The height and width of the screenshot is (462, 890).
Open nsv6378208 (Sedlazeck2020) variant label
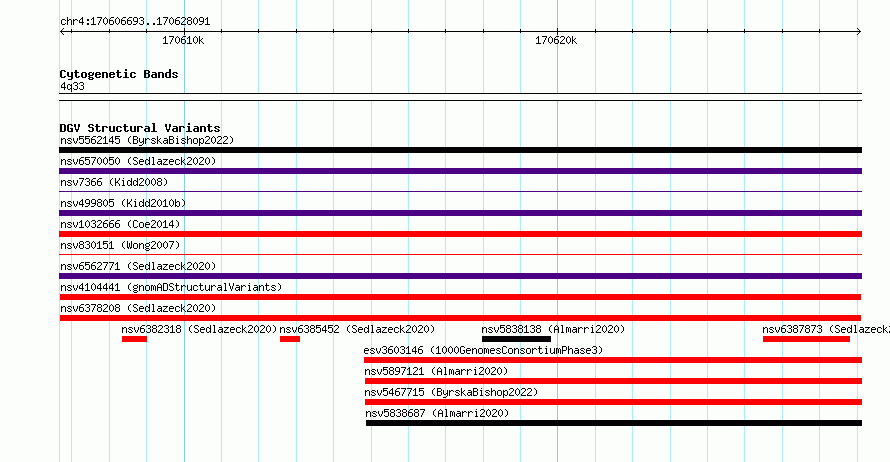(138, 308)
